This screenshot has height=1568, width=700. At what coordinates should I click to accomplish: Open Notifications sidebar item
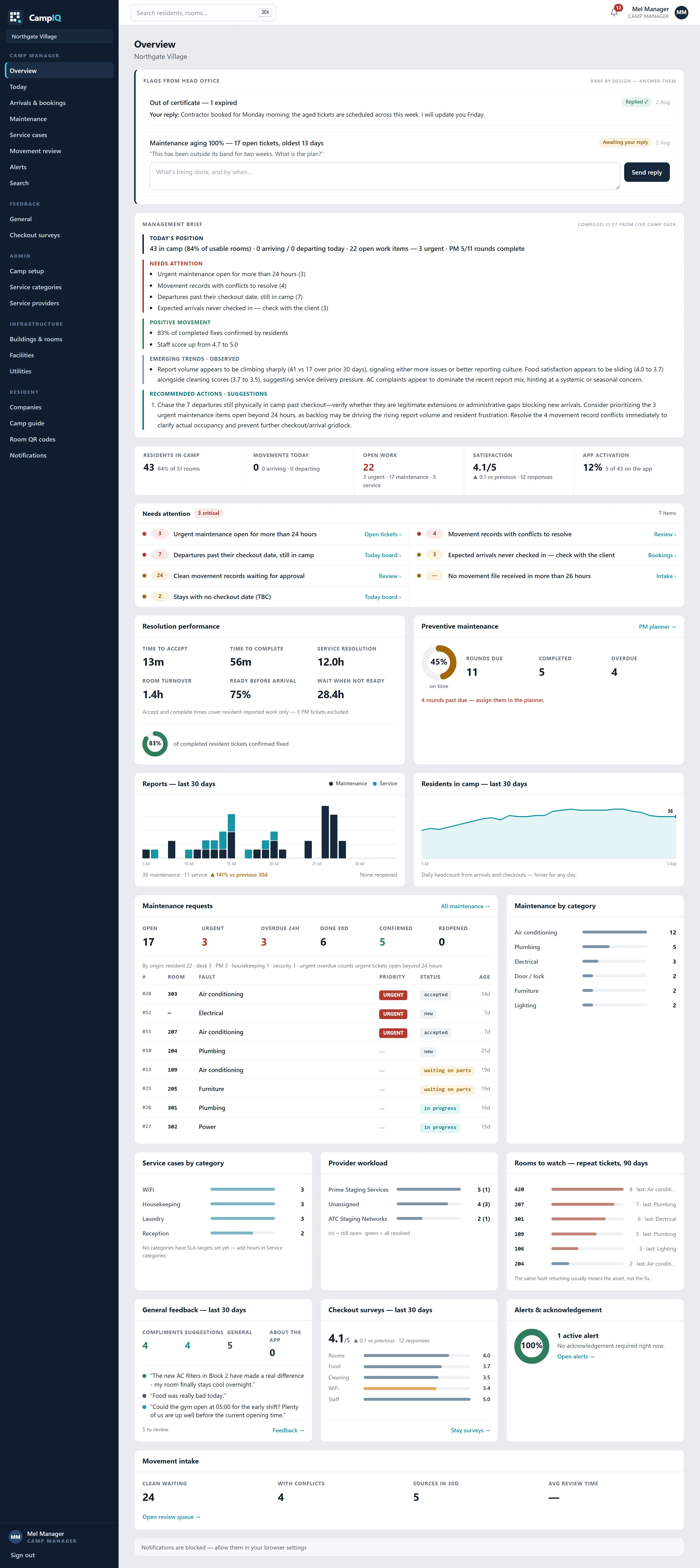(x=60, y=455)
